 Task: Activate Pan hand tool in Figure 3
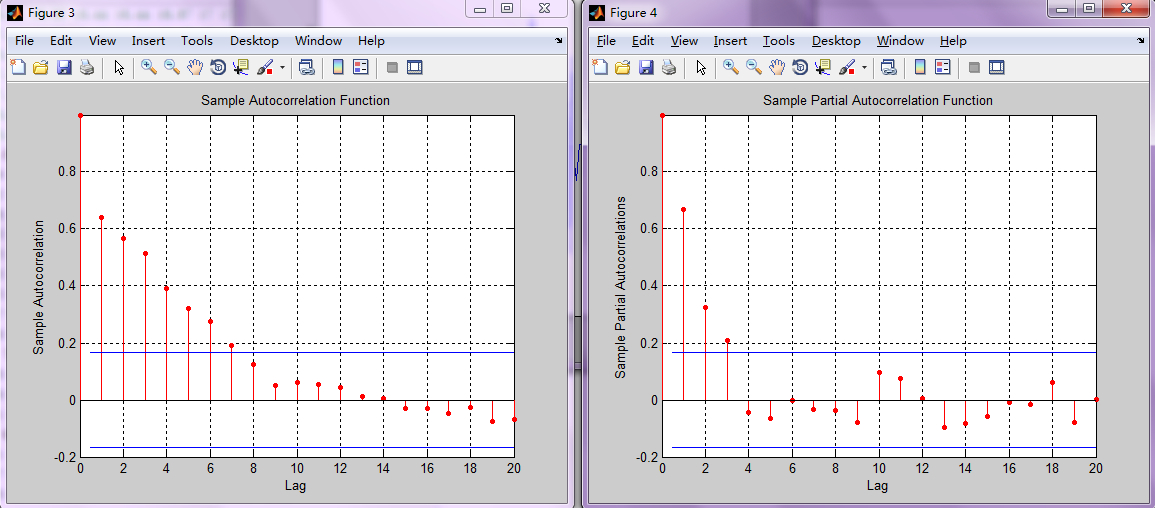(195, 68)
